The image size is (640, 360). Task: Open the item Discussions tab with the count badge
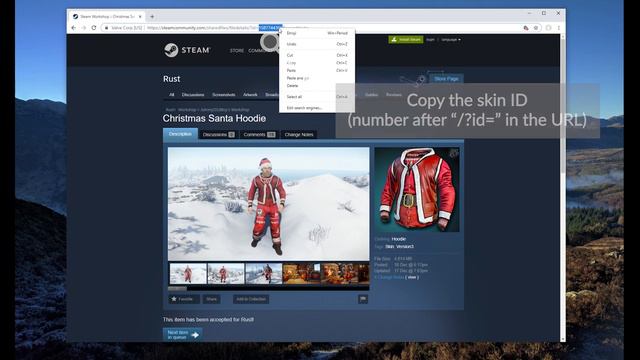218,135
